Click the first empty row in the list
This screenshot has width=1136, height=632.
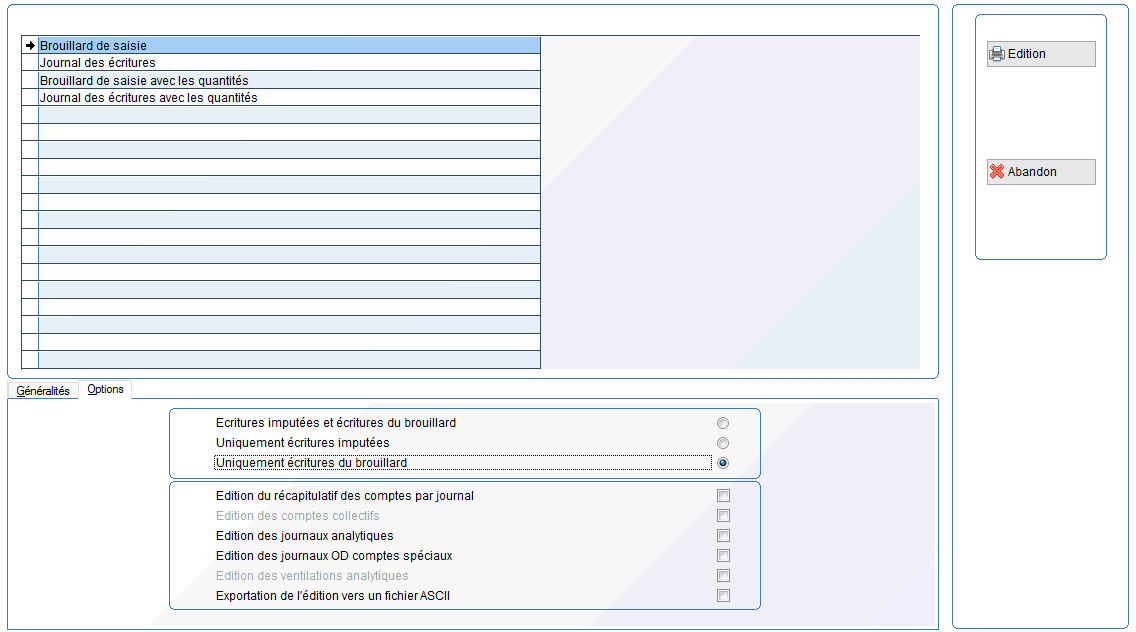(x=288, y=115)
